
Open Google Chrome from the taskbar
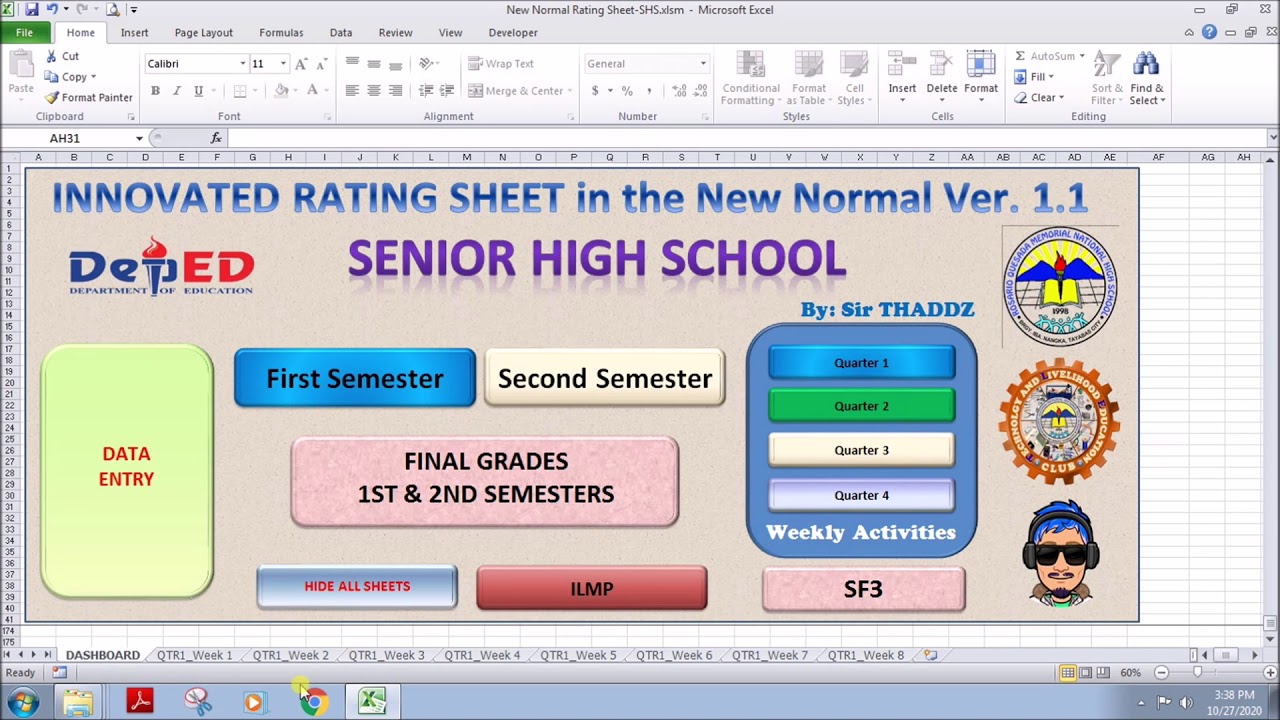313,702
